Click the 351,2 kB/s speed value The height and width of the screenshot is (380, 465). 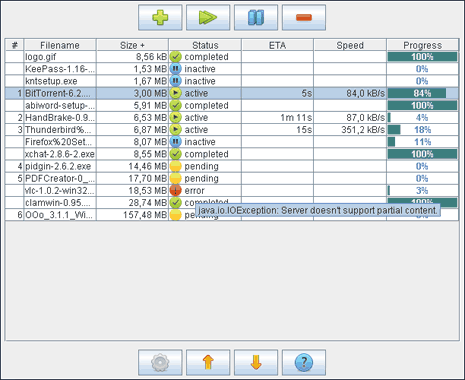(x=363, y=130)
